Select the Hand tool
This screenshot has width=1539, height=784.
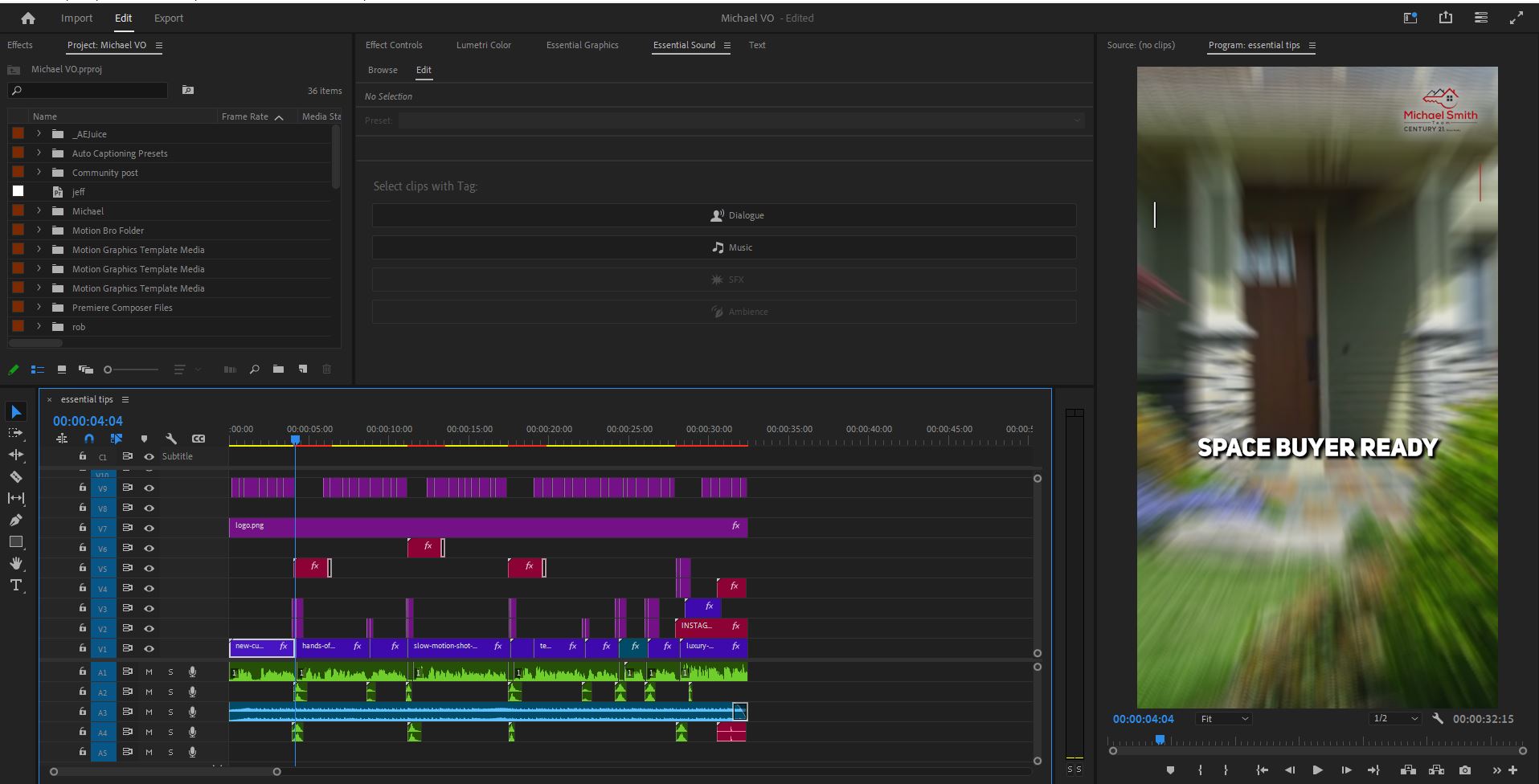(16, 563)
